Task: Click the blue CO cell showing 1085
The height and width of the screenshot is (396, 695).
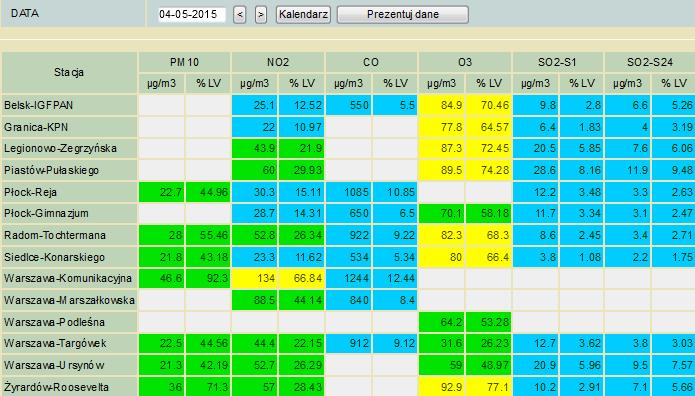Action: point(348,192)
